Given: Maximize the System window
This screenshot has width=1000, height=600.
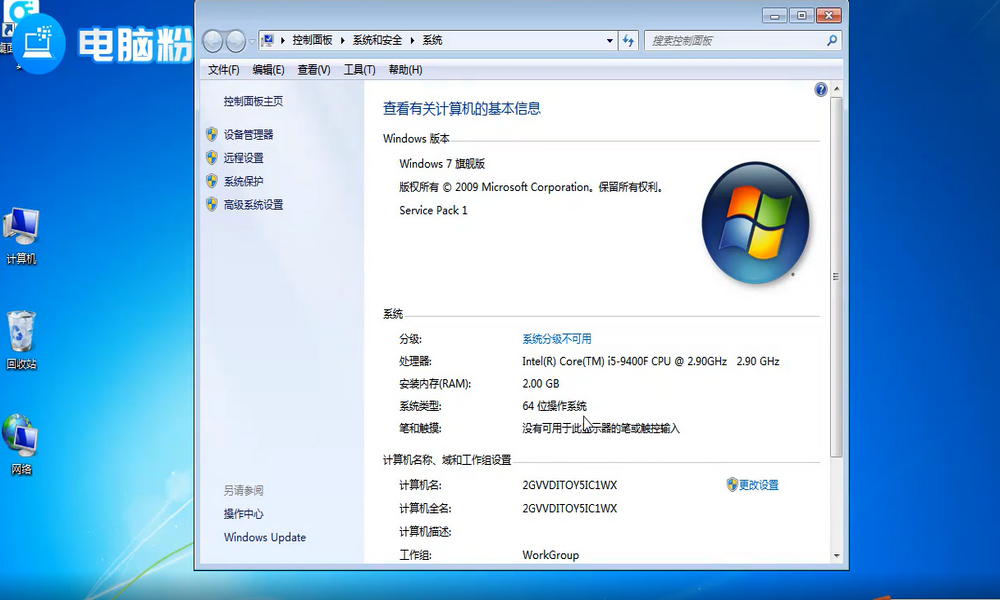Looking at the screenshot, I should (x=802, y=15).
